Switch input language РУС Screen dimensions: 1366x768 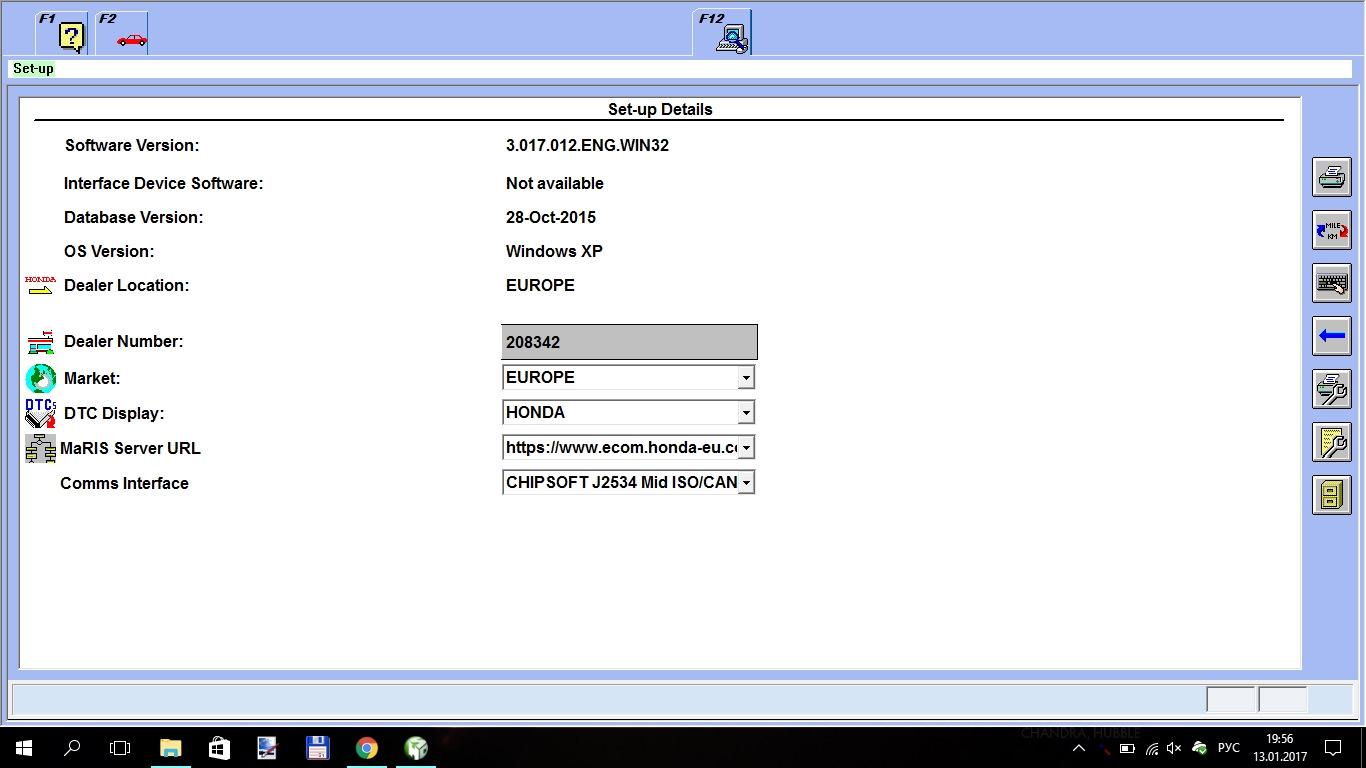pyautogui.click(x=1229, y=748)
